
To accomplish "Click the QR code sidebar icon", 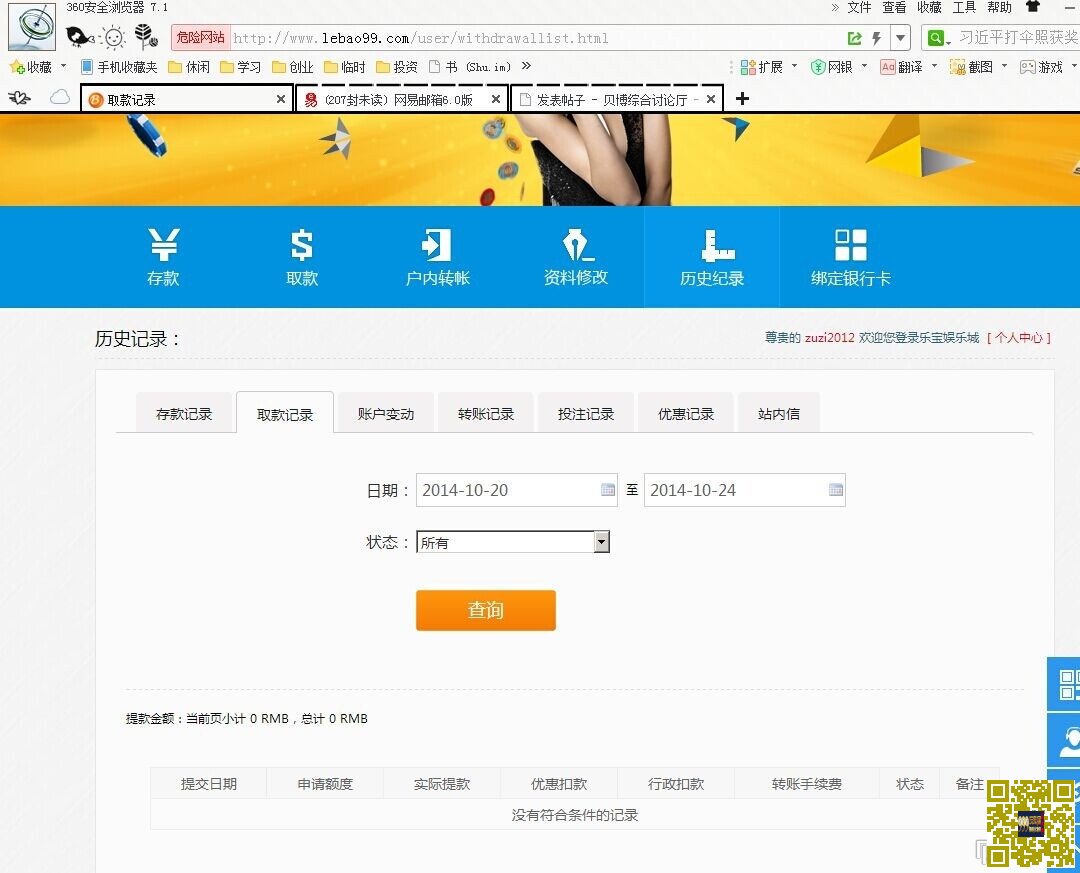I will 1064,684.
